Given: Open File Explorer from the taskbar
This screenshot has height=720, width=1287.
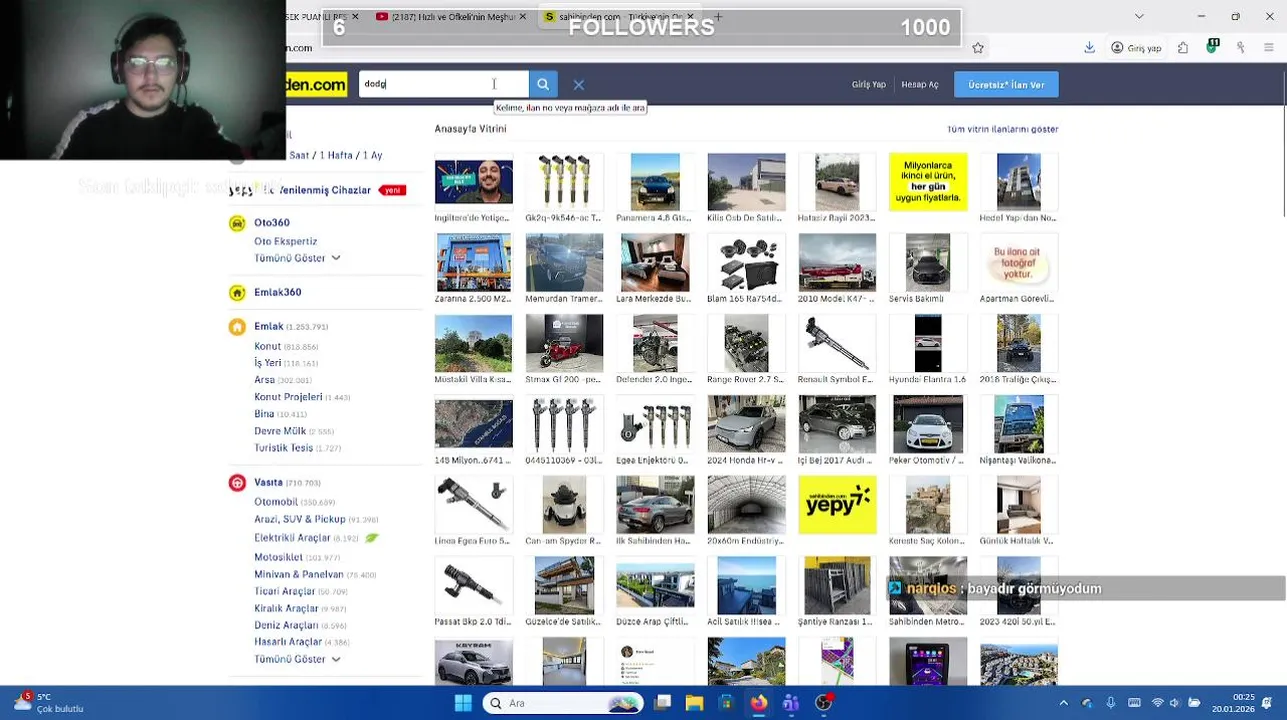Looking at the screenshot, I should pos(694,703).
